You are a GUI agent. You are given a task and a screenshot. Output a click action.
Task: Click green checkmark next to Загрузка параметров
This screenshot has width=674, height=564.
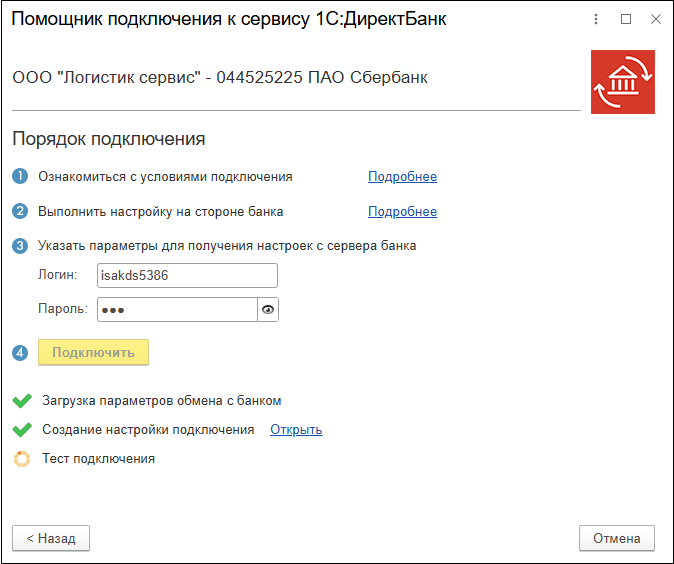[22, 401]
